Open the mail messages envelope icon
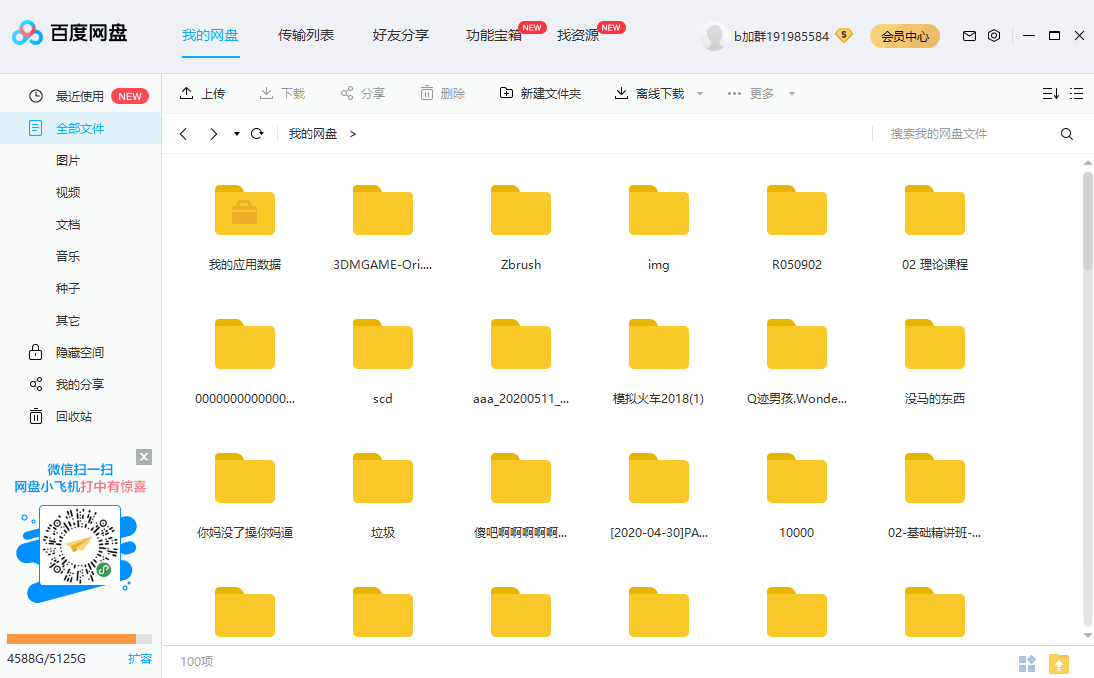The image size is (1094, 678). [x=969, y=36]
